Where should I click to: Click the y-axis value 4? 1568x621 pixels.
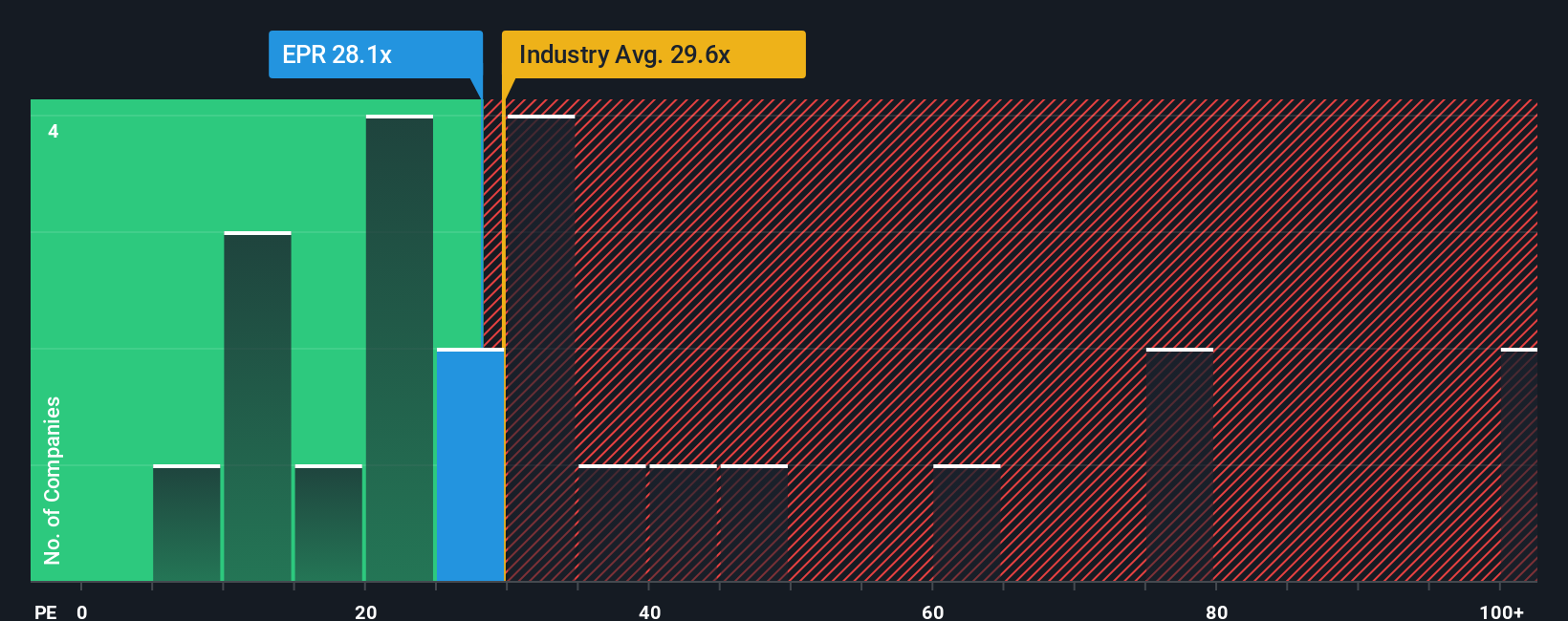coord(54,131)
